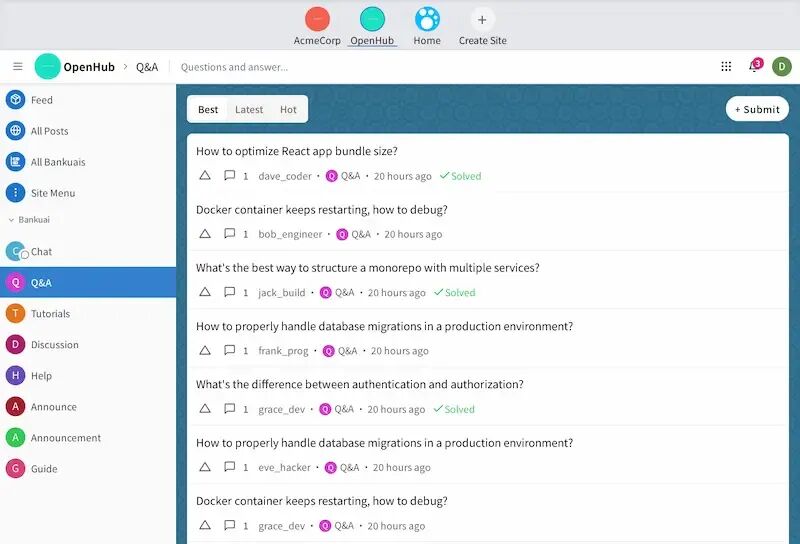This screenshot has height=544, width=800.
Task: Open the Announcement bankuai
Action: [x=88, y=437]
